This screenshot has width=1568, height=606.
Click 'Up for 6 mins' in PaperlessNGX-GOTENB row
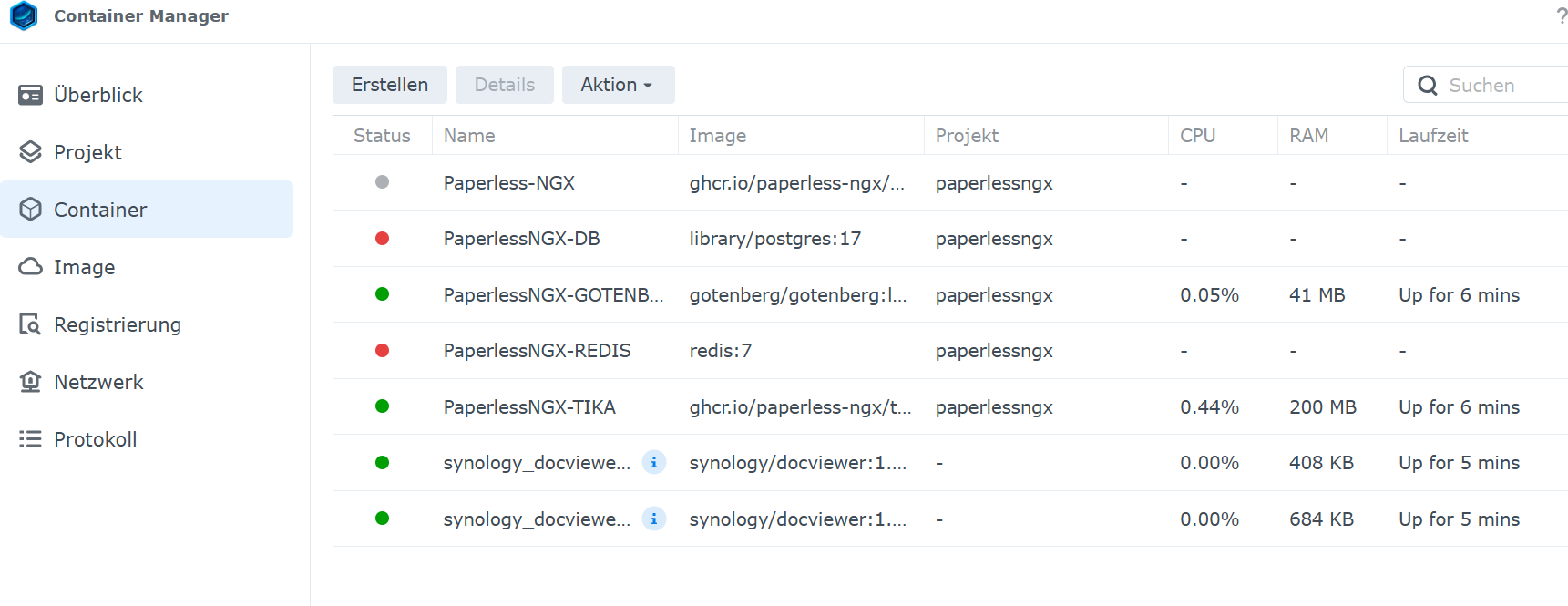point(1460,295)
